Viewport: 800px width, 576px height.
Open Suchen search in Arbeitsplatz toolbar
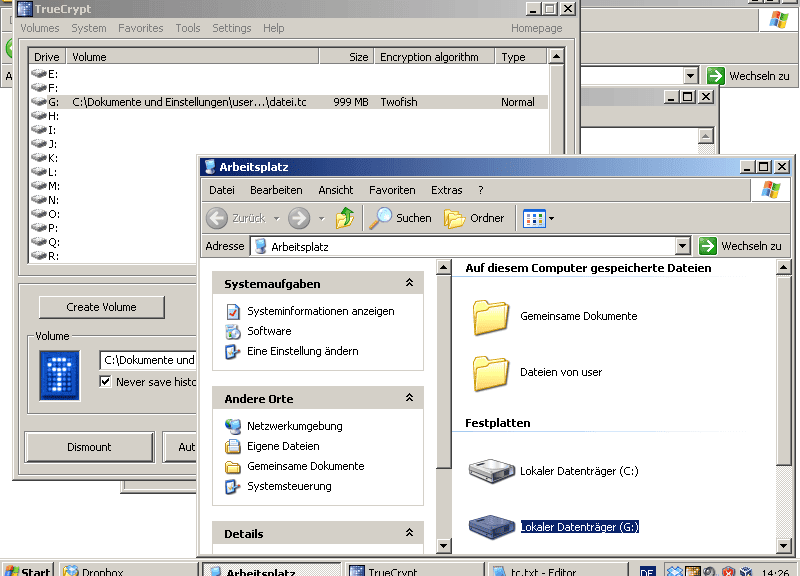click(401, 218)
